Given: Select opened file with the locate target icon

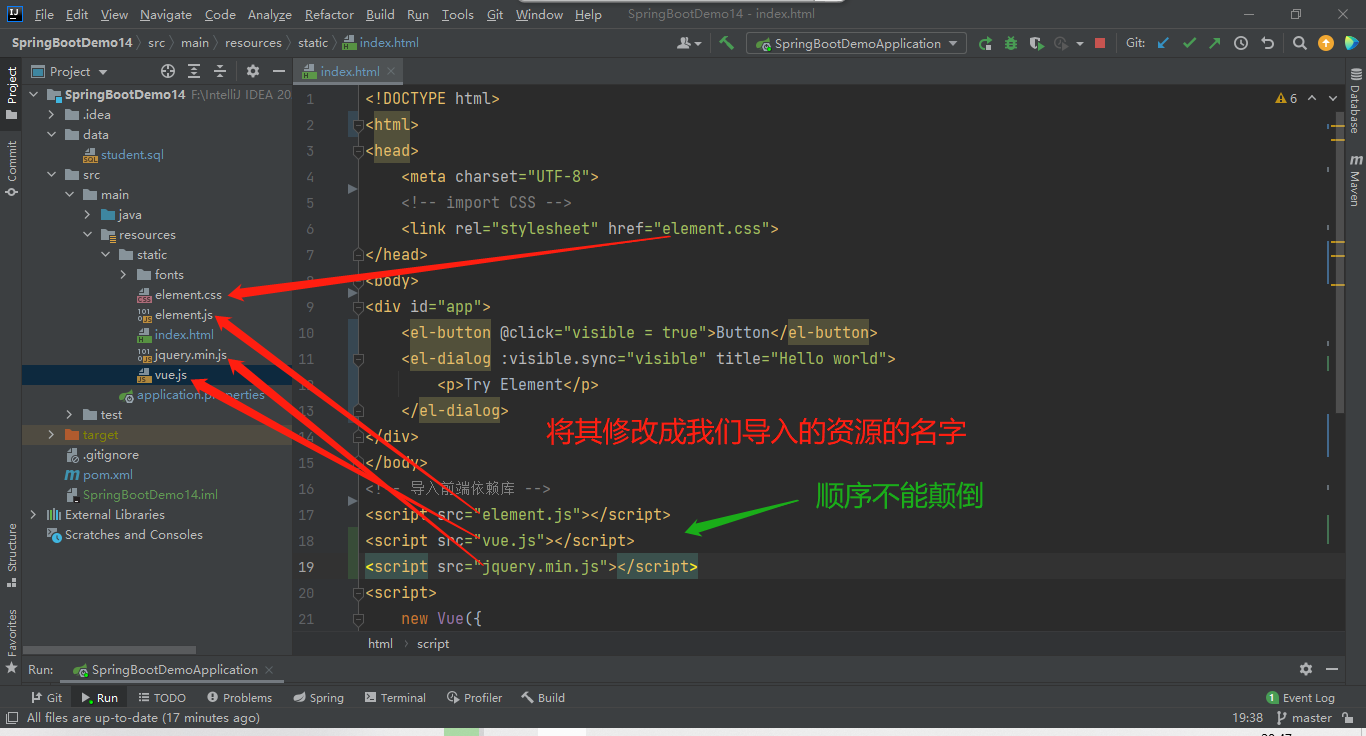Looking at the screenshot, I should point(168,71).
